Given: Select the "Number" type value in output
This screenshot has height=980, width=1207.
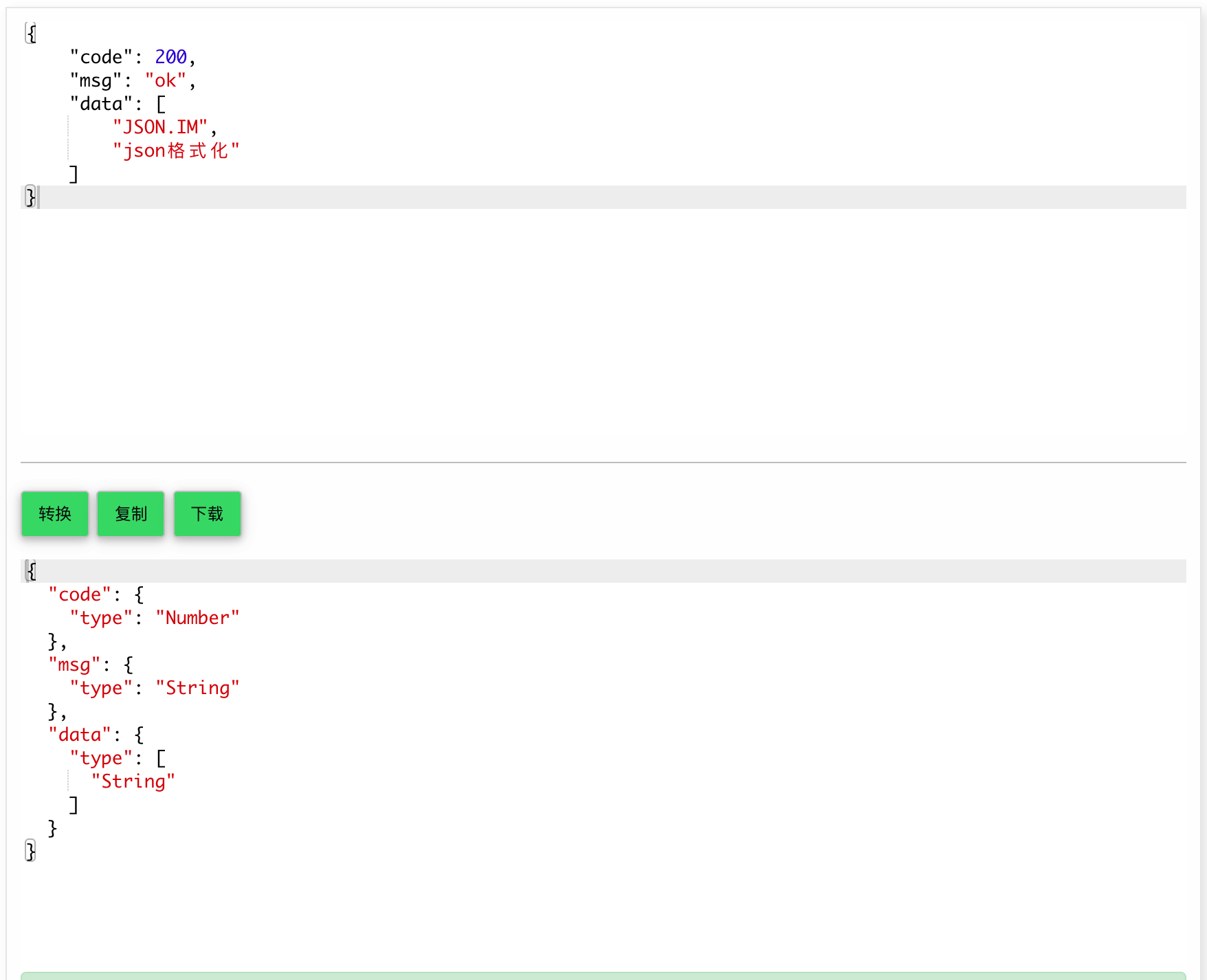Looking at the screenshot, I should tap(197, 618).
